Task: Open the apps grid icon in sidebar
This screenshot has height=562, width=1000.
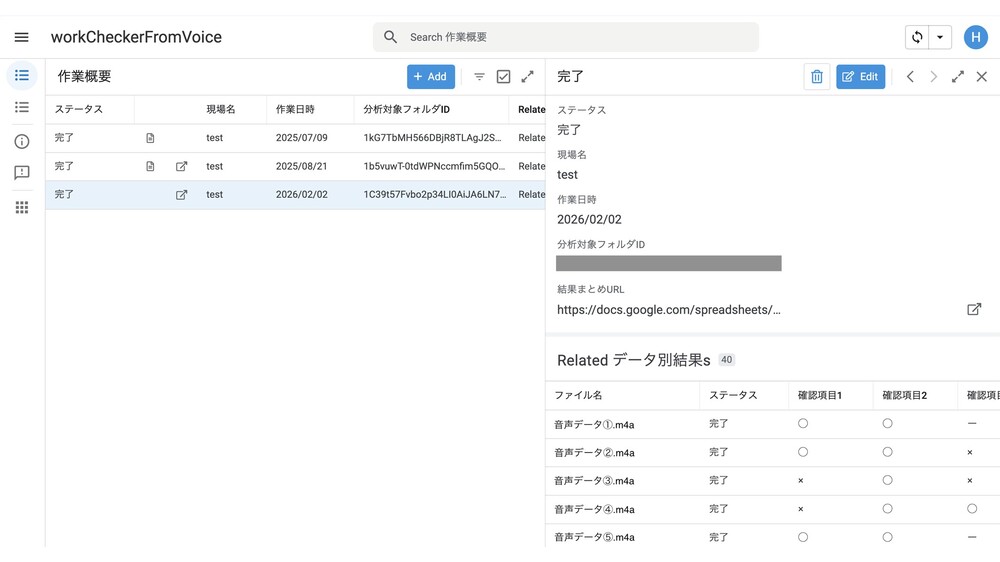Action: point(22,207)
